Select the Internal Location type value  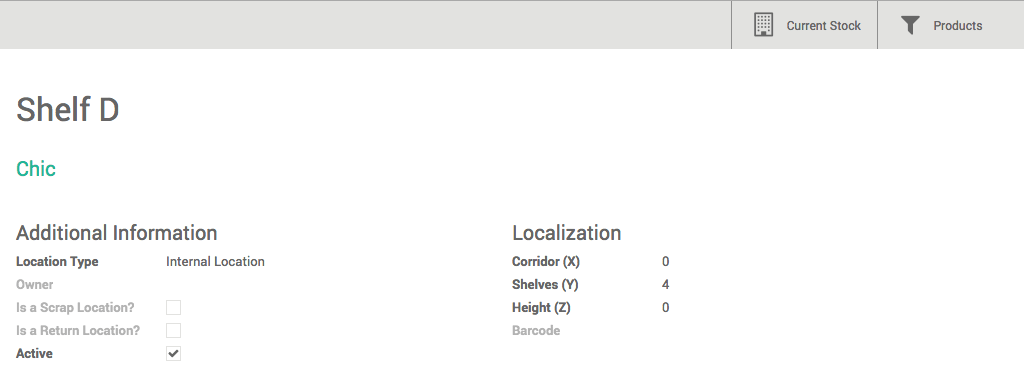pyautogui.click(x=216, y=262)
